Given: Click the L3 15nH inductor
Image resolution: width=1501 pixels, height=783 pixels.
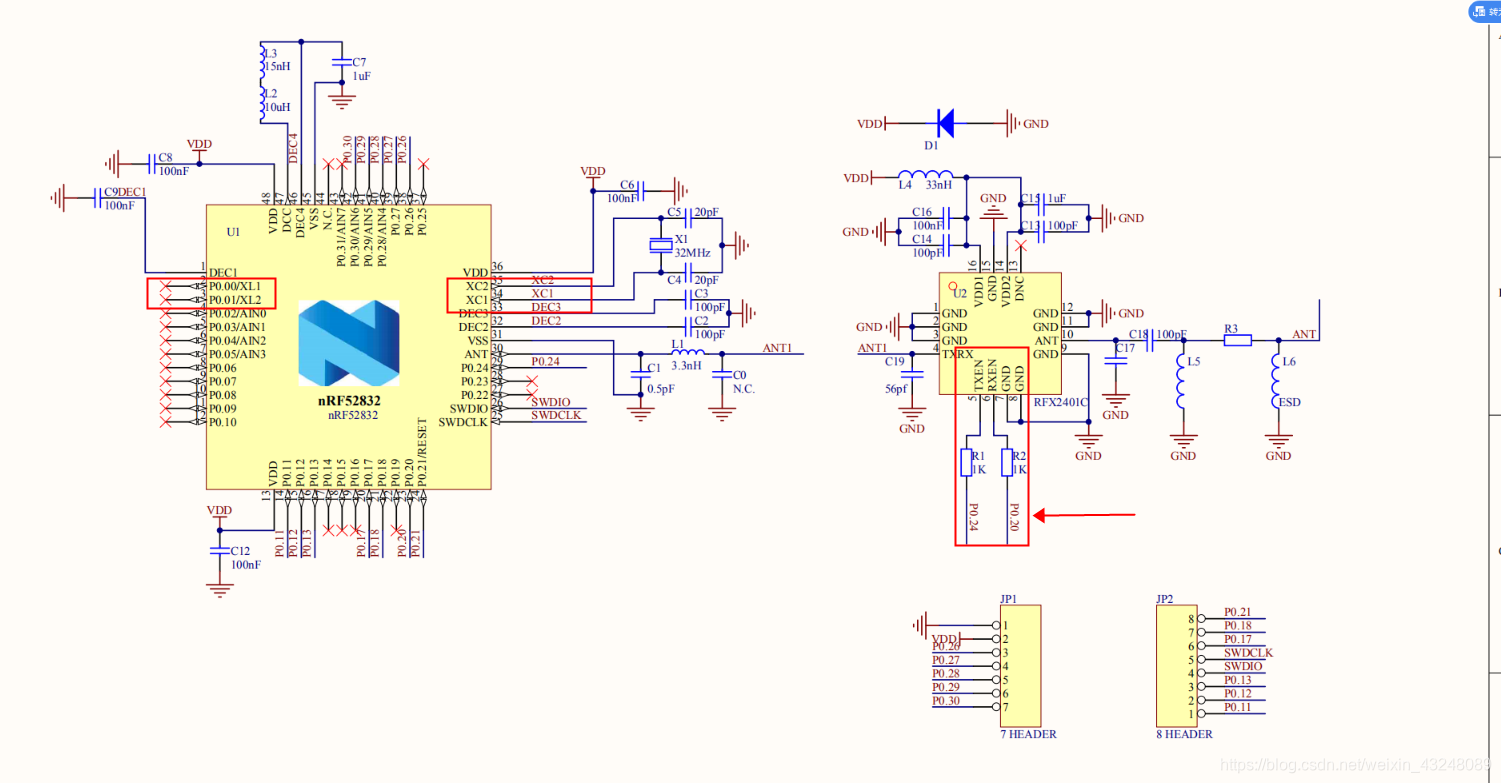Looking at the screenshot, I should (261, 62).
